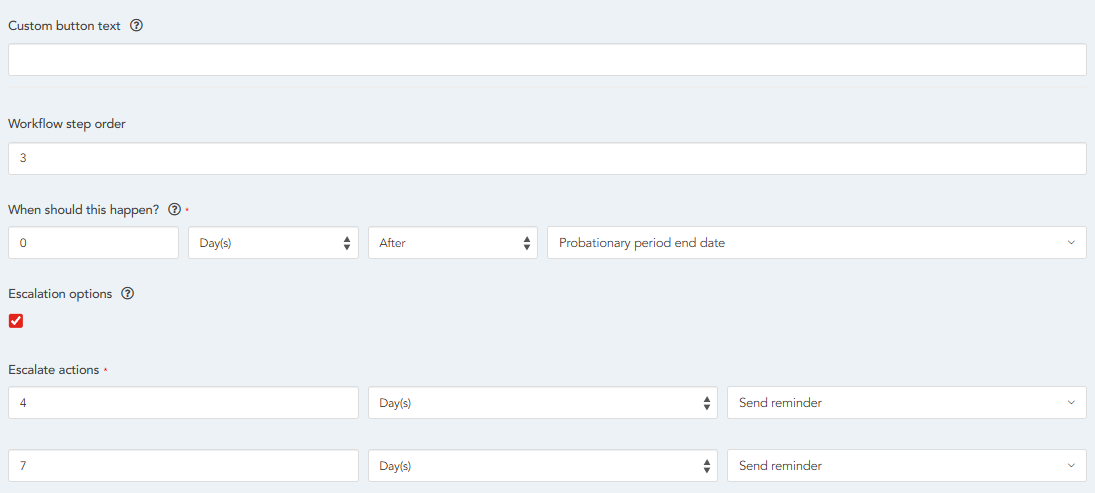Open Day(s) dropdown for the 4-day escalation
Viewport: 1095px width, 493px height.
tap(542, 403)
